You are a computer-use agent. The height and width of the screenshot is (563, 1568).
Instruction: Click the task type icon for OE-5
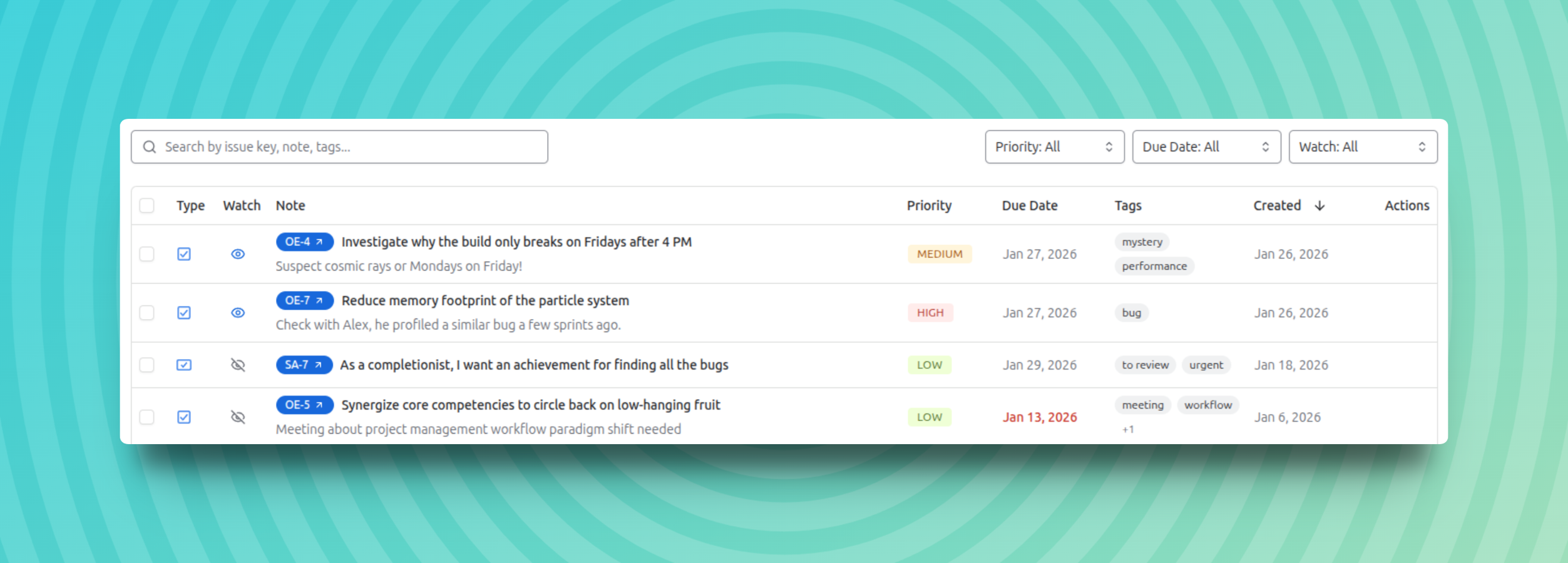point(184,417)
